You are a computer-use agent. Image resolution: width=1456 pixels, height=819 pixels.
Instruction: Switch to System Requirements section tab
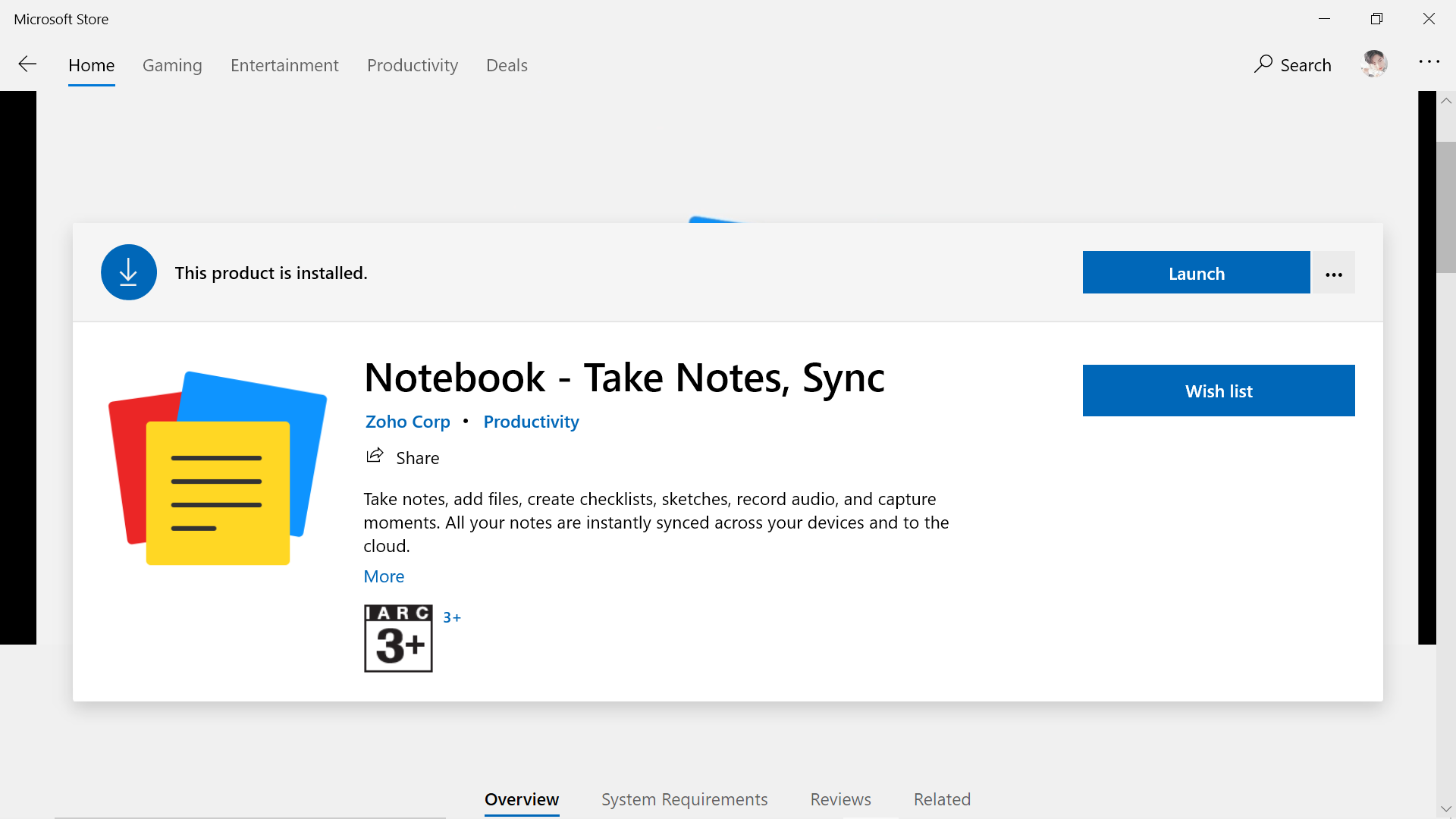point(684,799)
